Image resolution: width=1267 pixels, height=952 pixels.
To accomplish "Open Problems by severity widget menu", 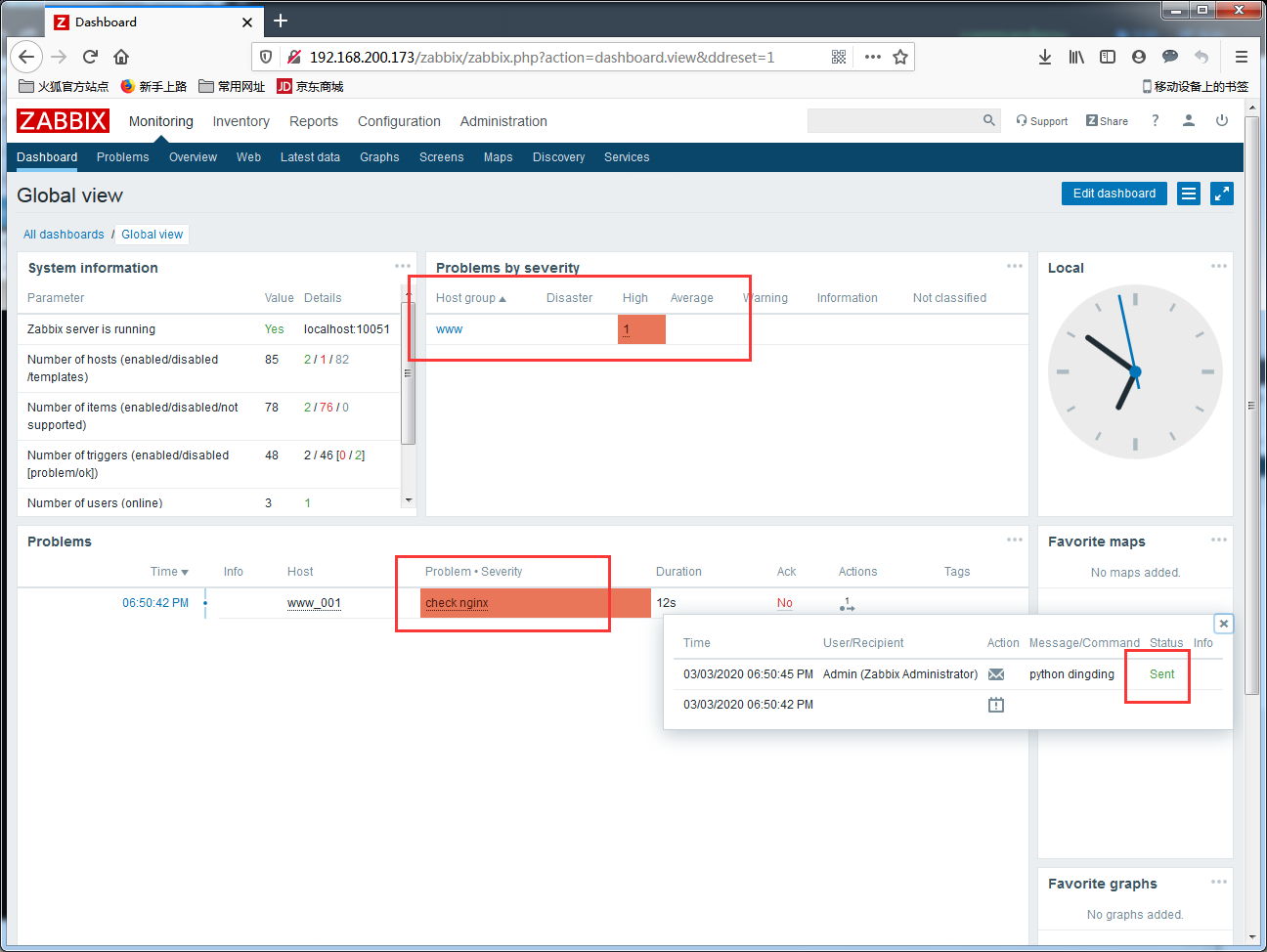I will (1015, 266).
